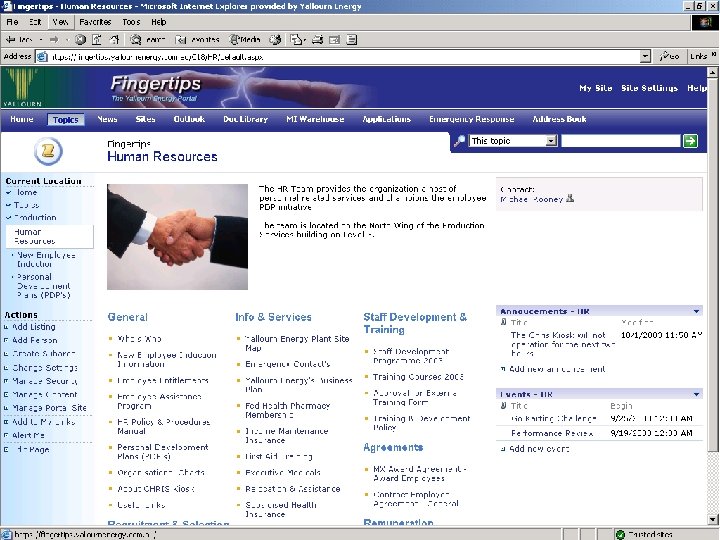Go to the Home navigation tab
Image resolution: width=720 pixels, height=540 pixels.
[x=22, y=119]
